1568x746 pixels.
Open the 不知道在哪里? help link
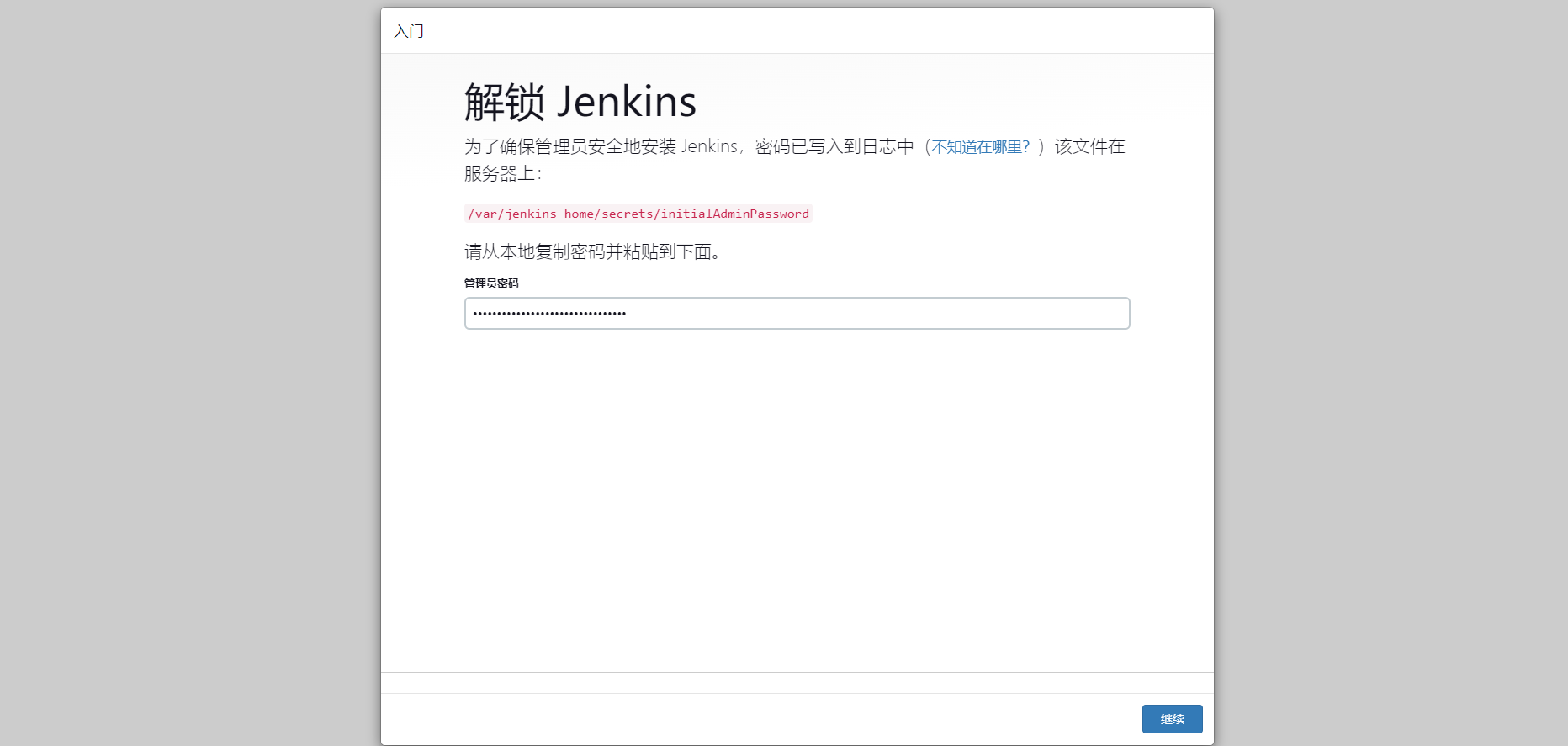coord(981,147)
